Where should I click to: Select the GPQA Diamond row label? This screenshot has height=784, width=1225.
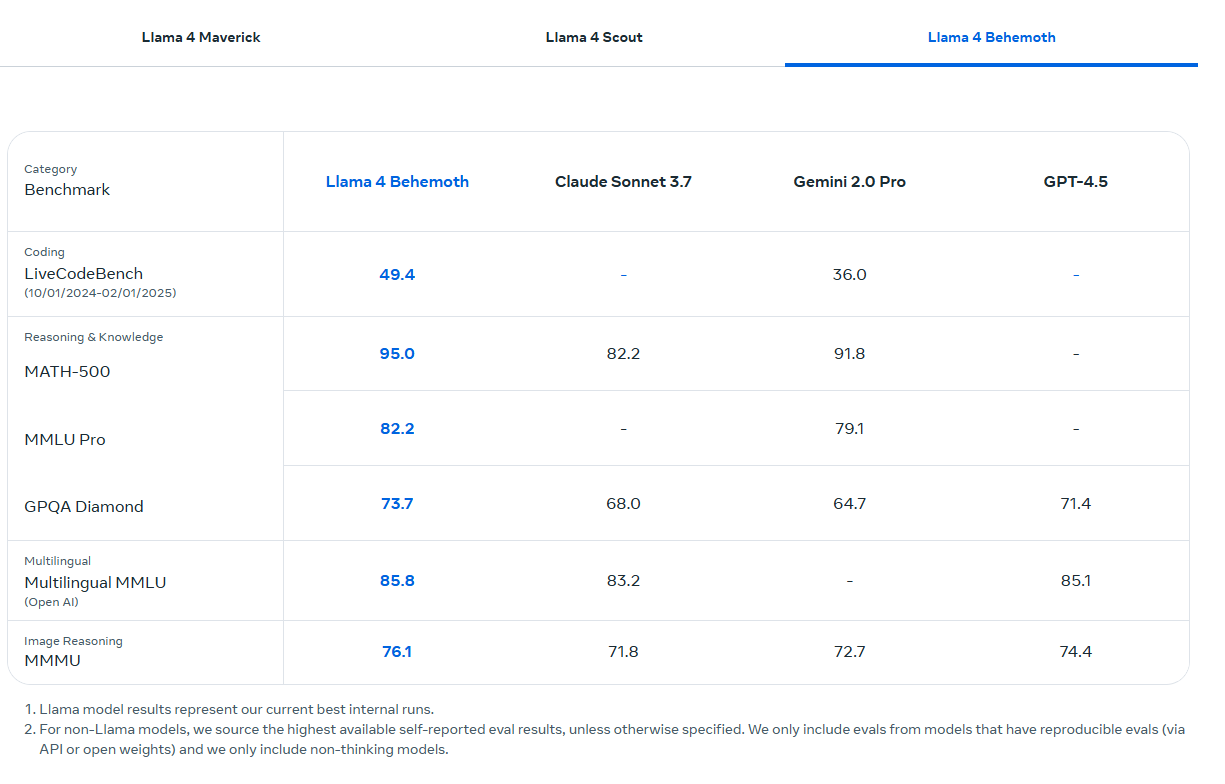84,507
